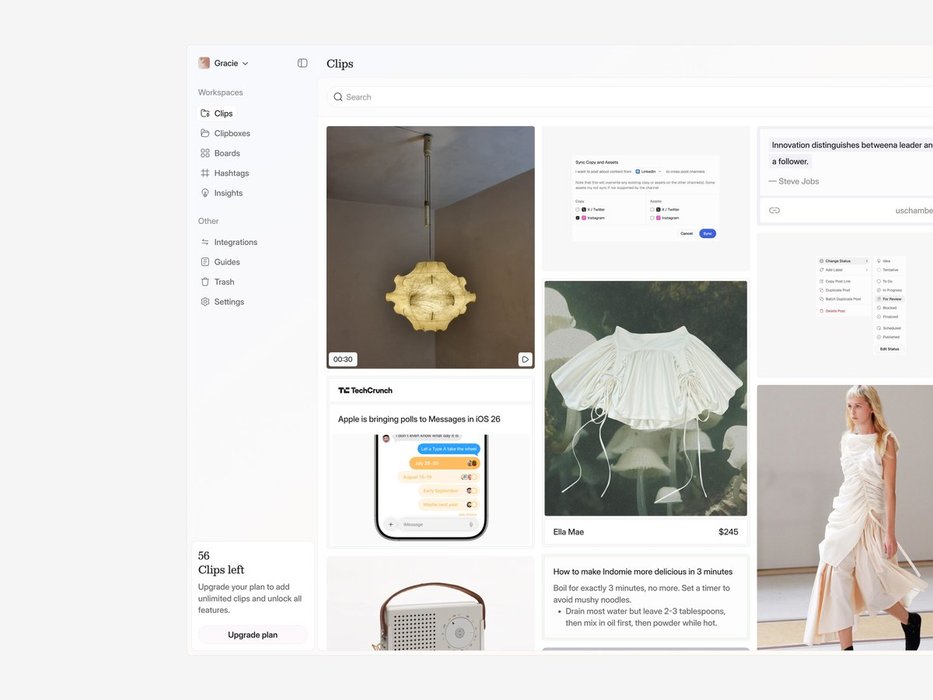
Task: Open the Sync Copy and Assets screenshot clip
Action: (645, 198)
